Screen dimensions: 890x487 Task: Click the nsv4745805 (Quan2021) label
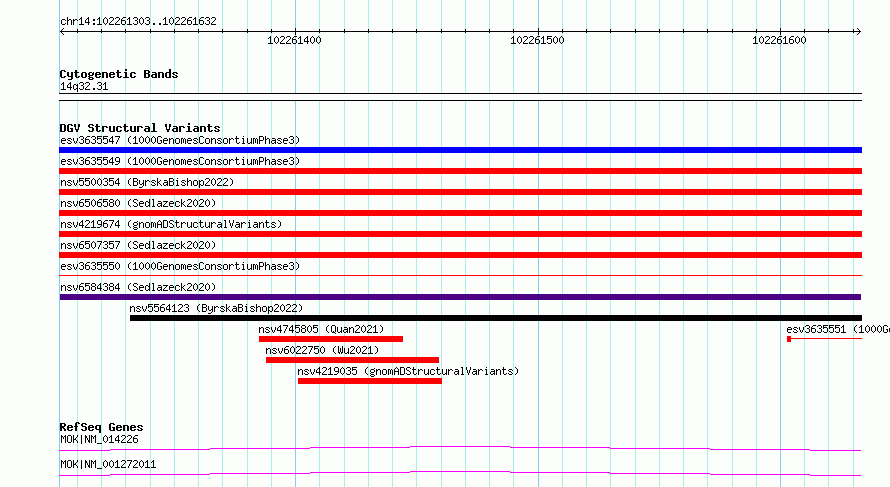(x=321, y=329)
